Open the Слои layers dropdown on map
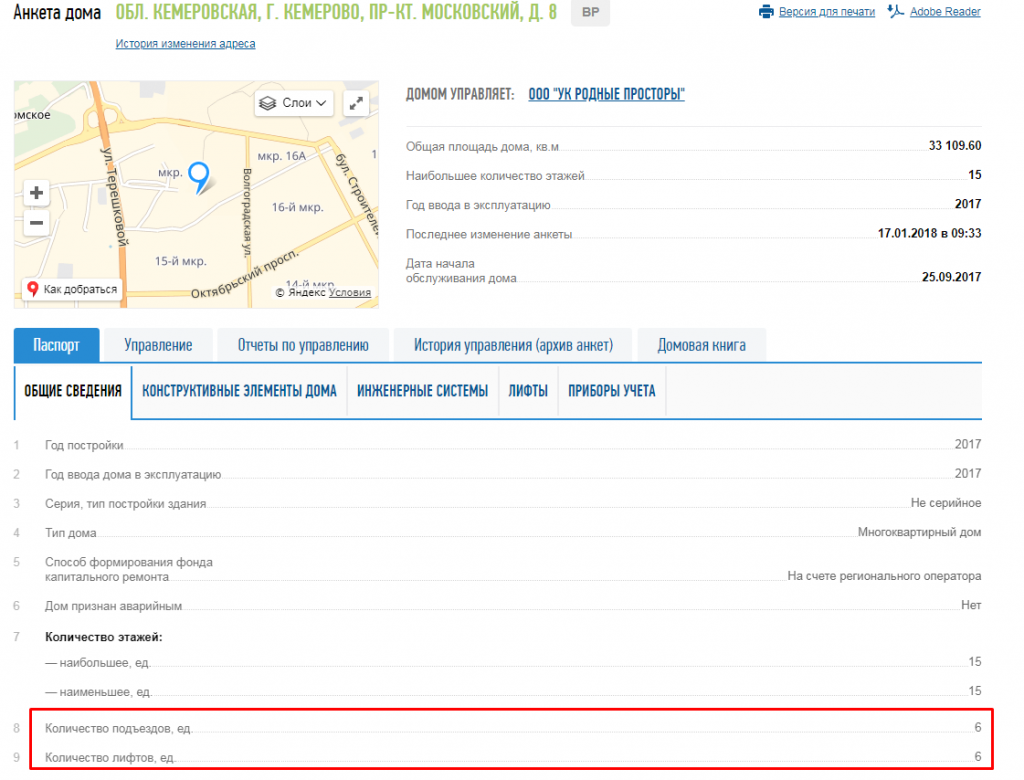Viewport: 1024px width, 780px height. tap(293, 103)
